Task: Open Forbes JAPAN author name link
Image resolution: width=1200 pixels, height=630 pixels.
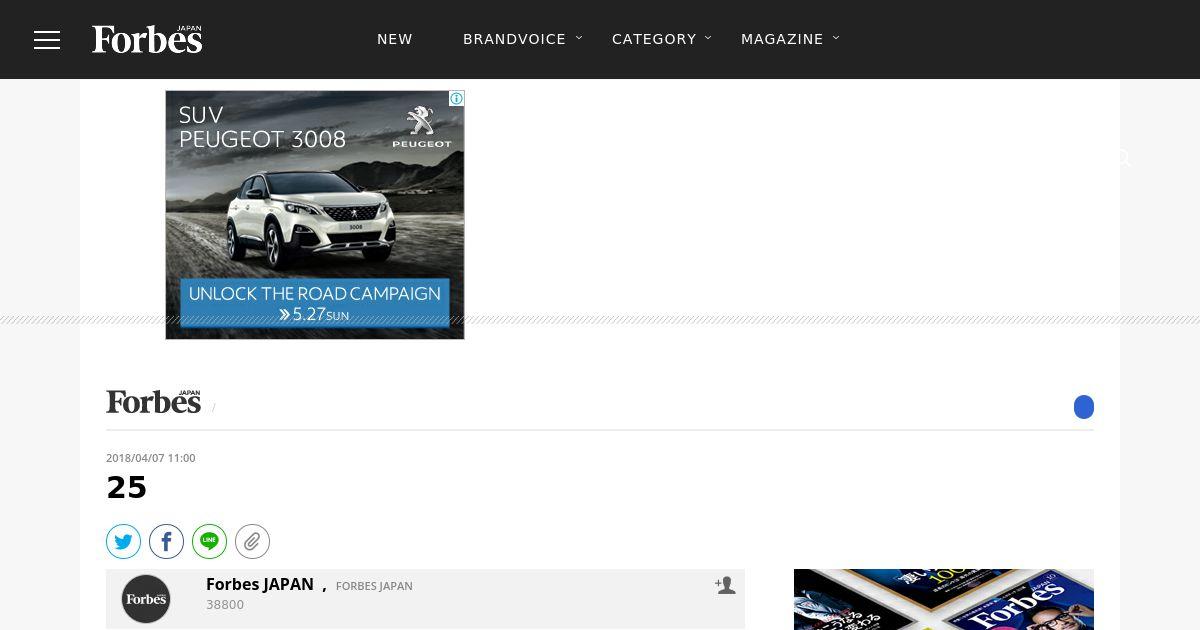Action: (x=260, y=584)
